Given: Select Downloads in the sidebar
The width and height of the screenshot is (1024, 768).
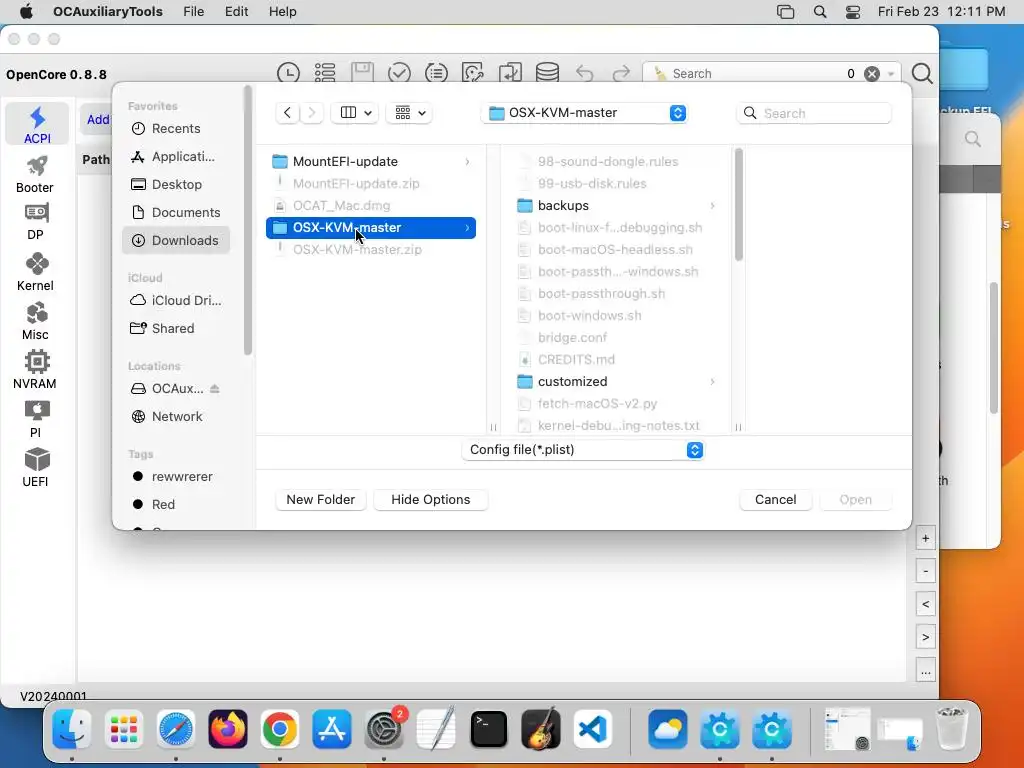Looking at the screenshot, I should pos(176,240).
